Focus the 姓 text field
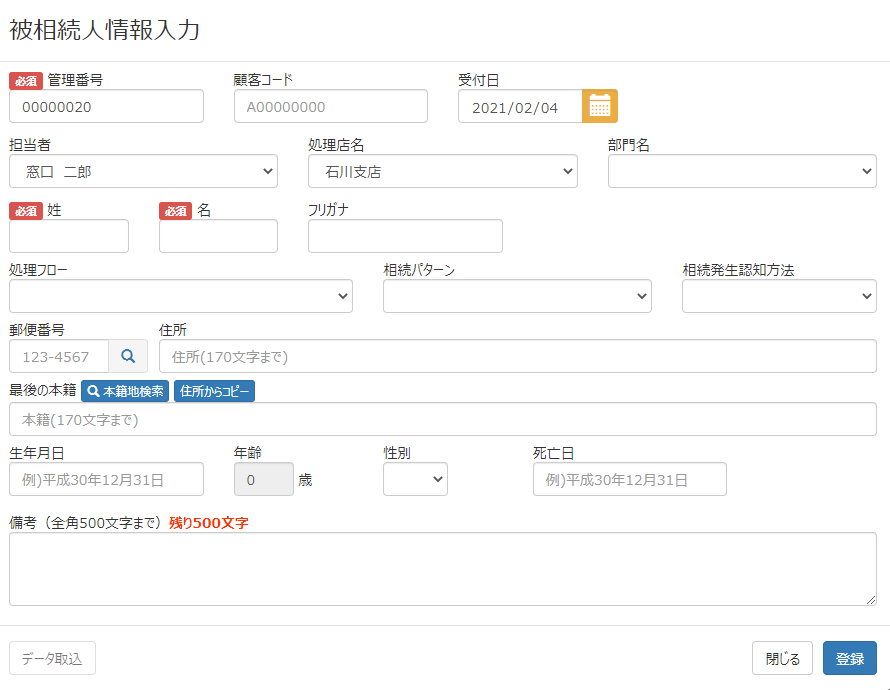 [69, 236]
